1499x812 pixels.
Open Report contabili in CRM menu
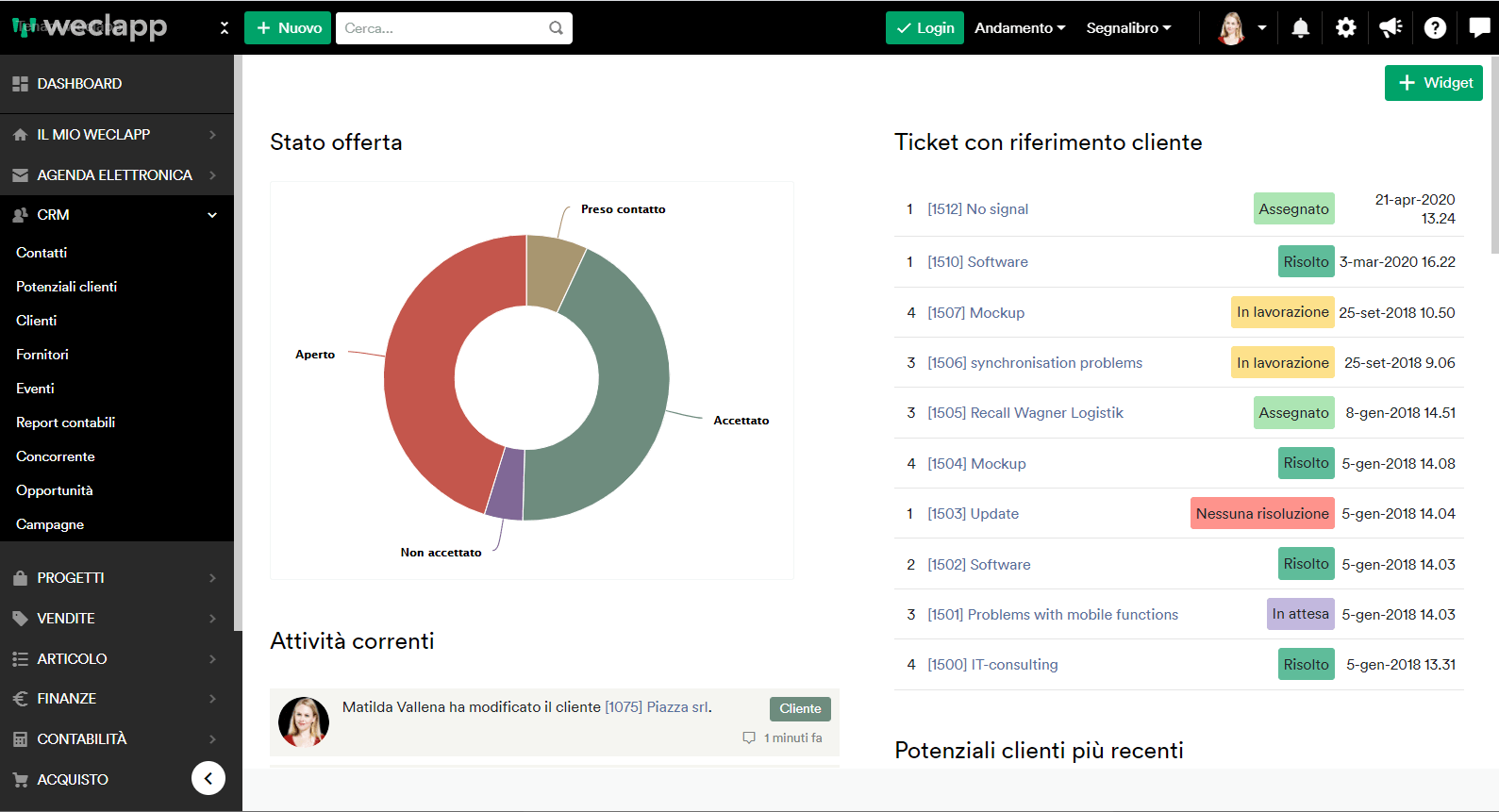[65, 423]
